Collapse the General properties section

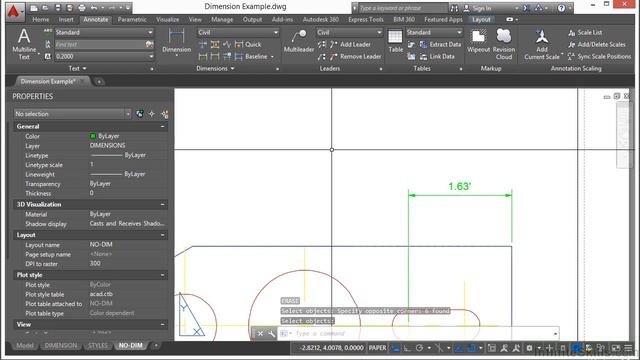click(x=162, y=127)
